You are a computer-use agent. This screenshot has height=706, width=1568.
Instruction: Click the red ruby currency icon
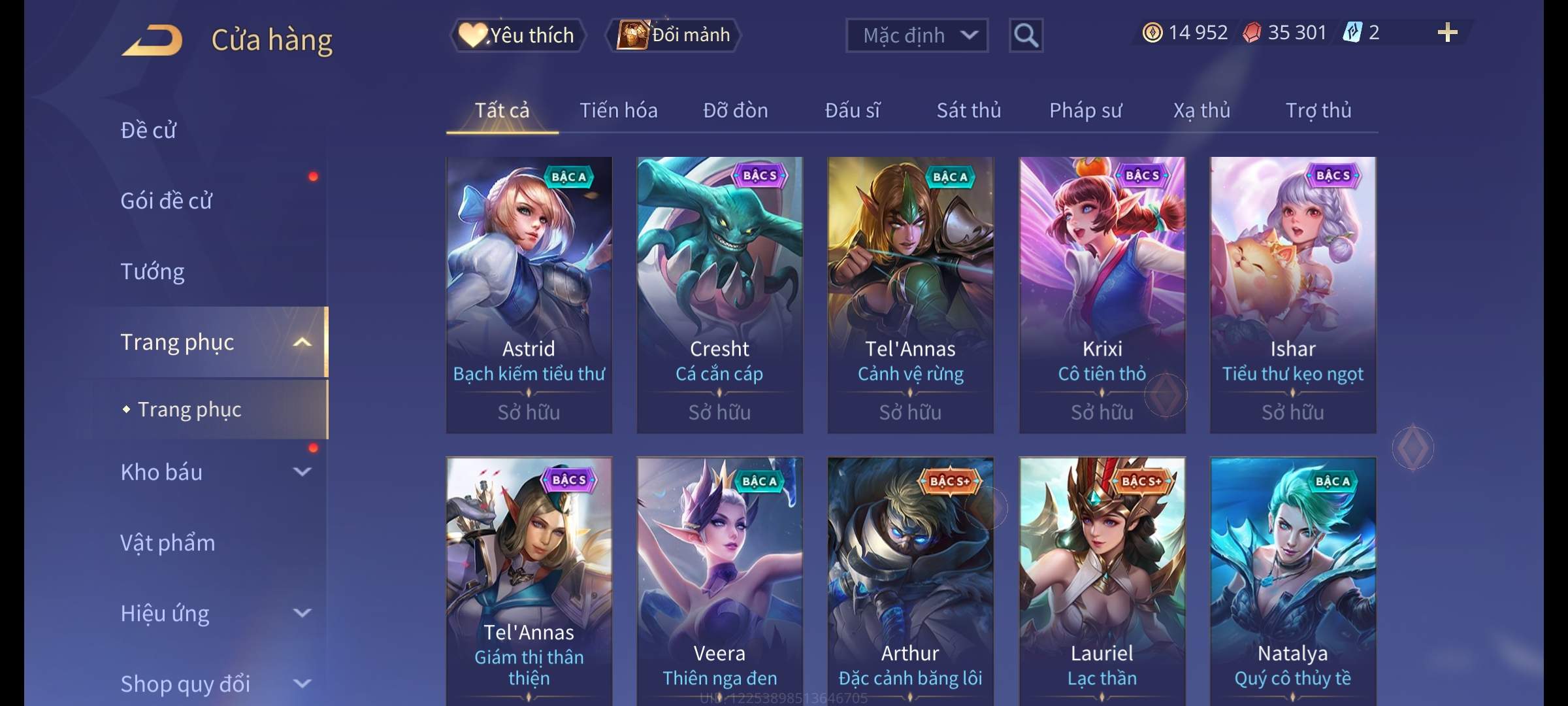1252,33
